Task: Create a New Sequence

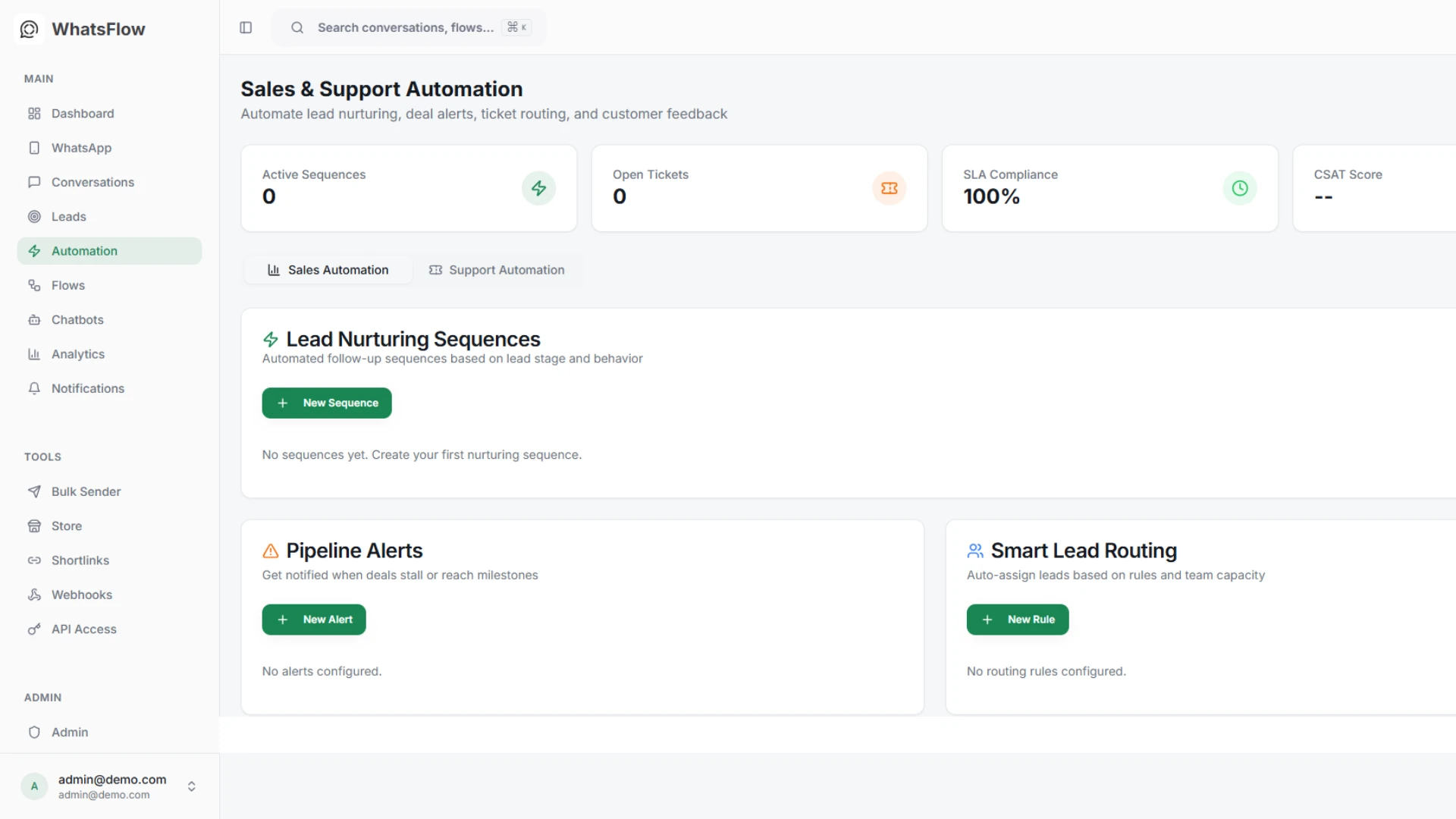Action: (327, 403)
